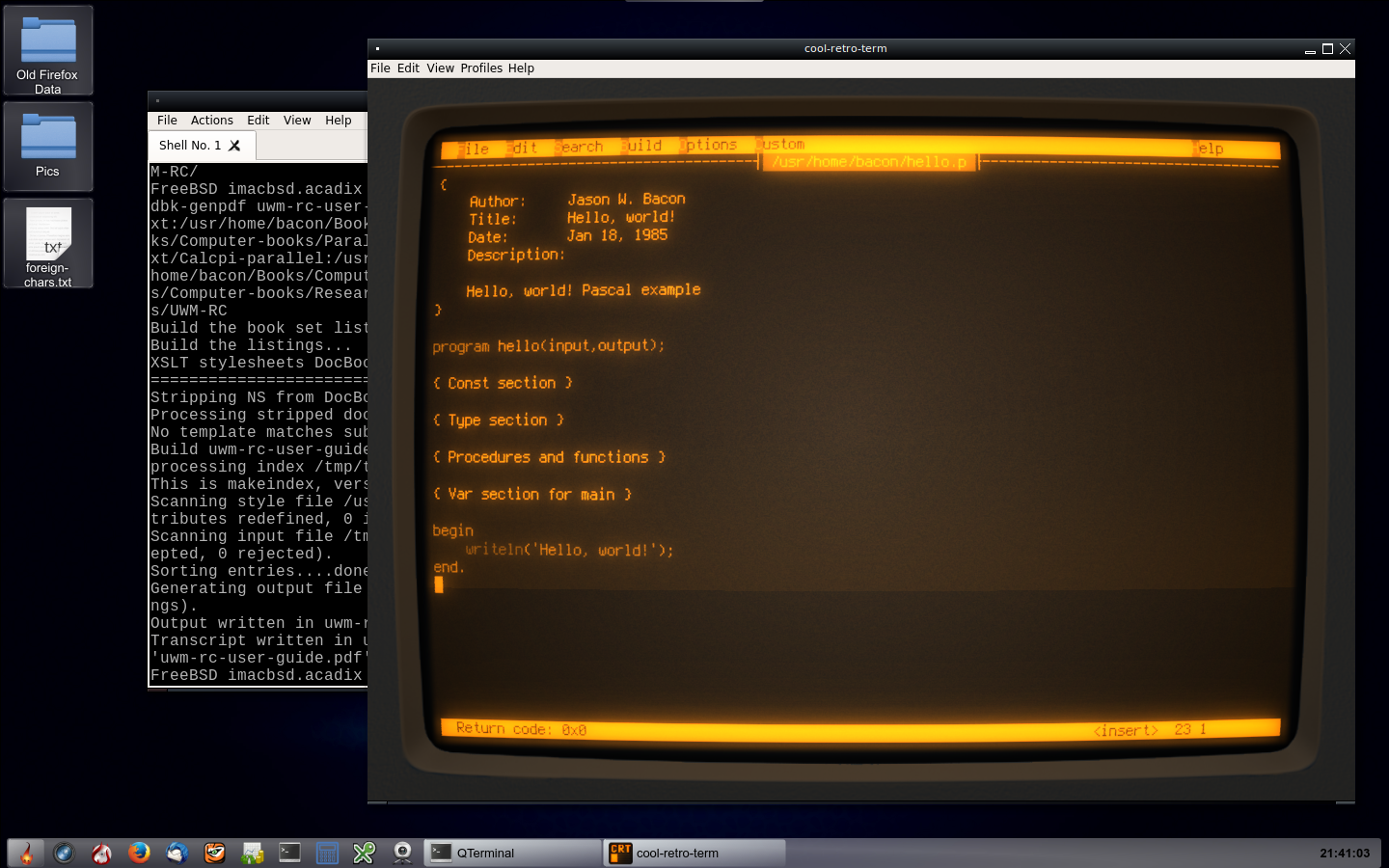1389x868 pixels.
Task: Launch the webcam application from the taskbar
Action: [x=402, y=853]
